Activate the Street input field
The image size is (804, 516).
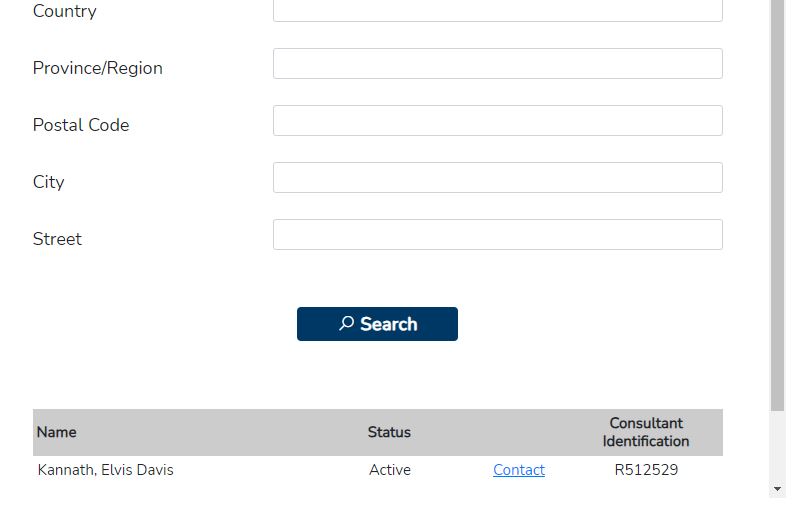click(x=497, y=235)
